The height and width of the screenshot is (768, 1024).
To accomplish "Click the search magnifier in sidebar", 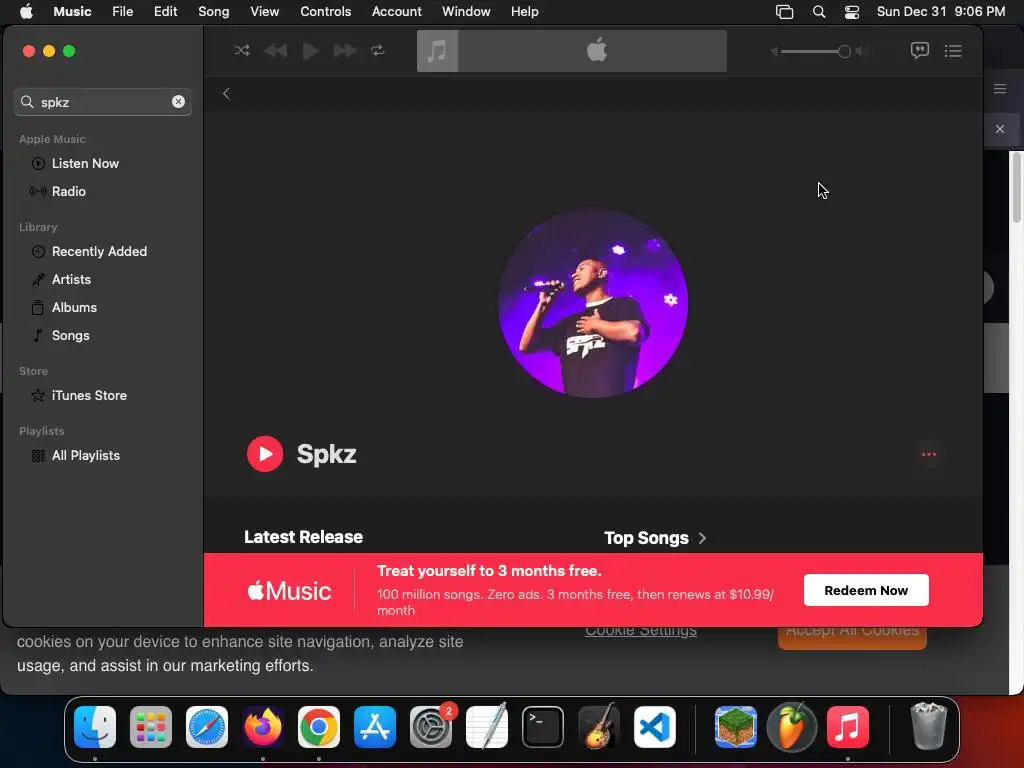I will [27, 102].
